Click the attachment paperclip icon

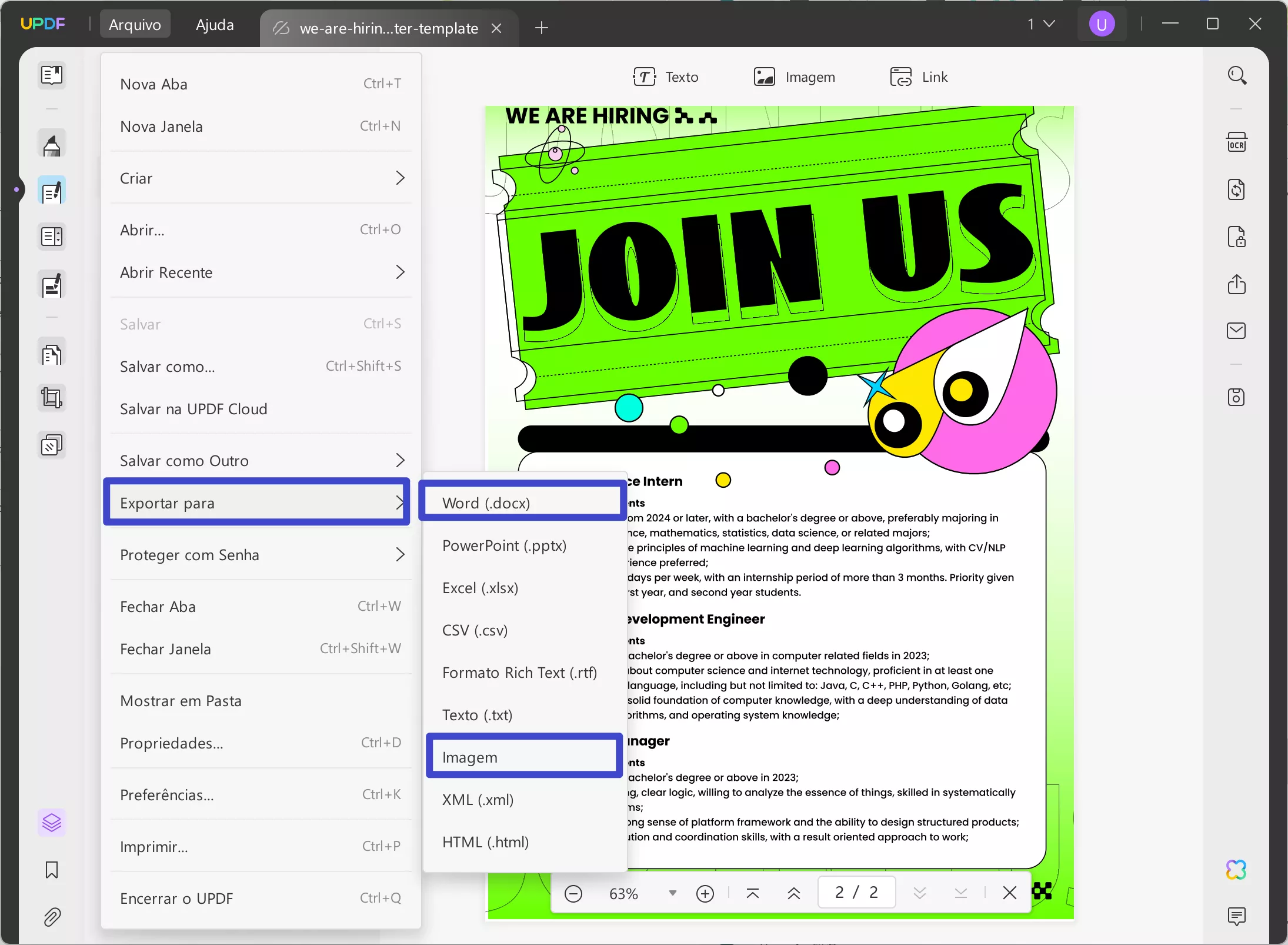pos(52,917)
